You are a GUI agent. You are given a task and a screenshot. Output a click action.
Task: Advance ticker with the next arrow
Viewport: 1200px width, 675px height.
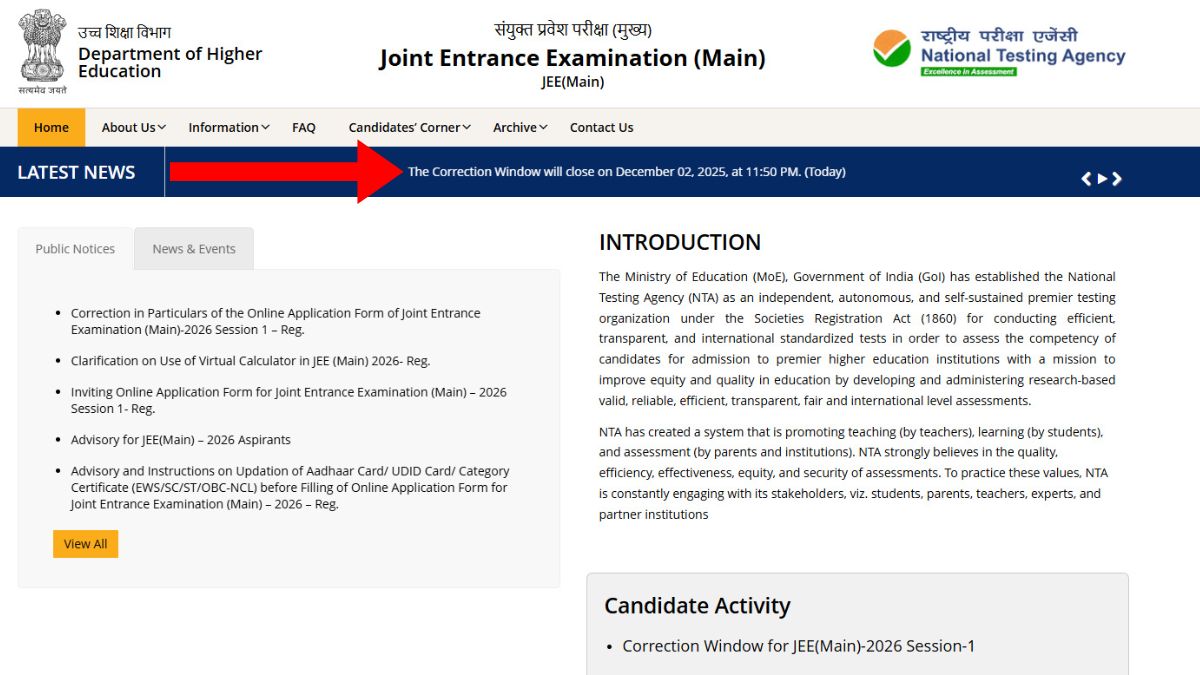(x=1118, y=177)
